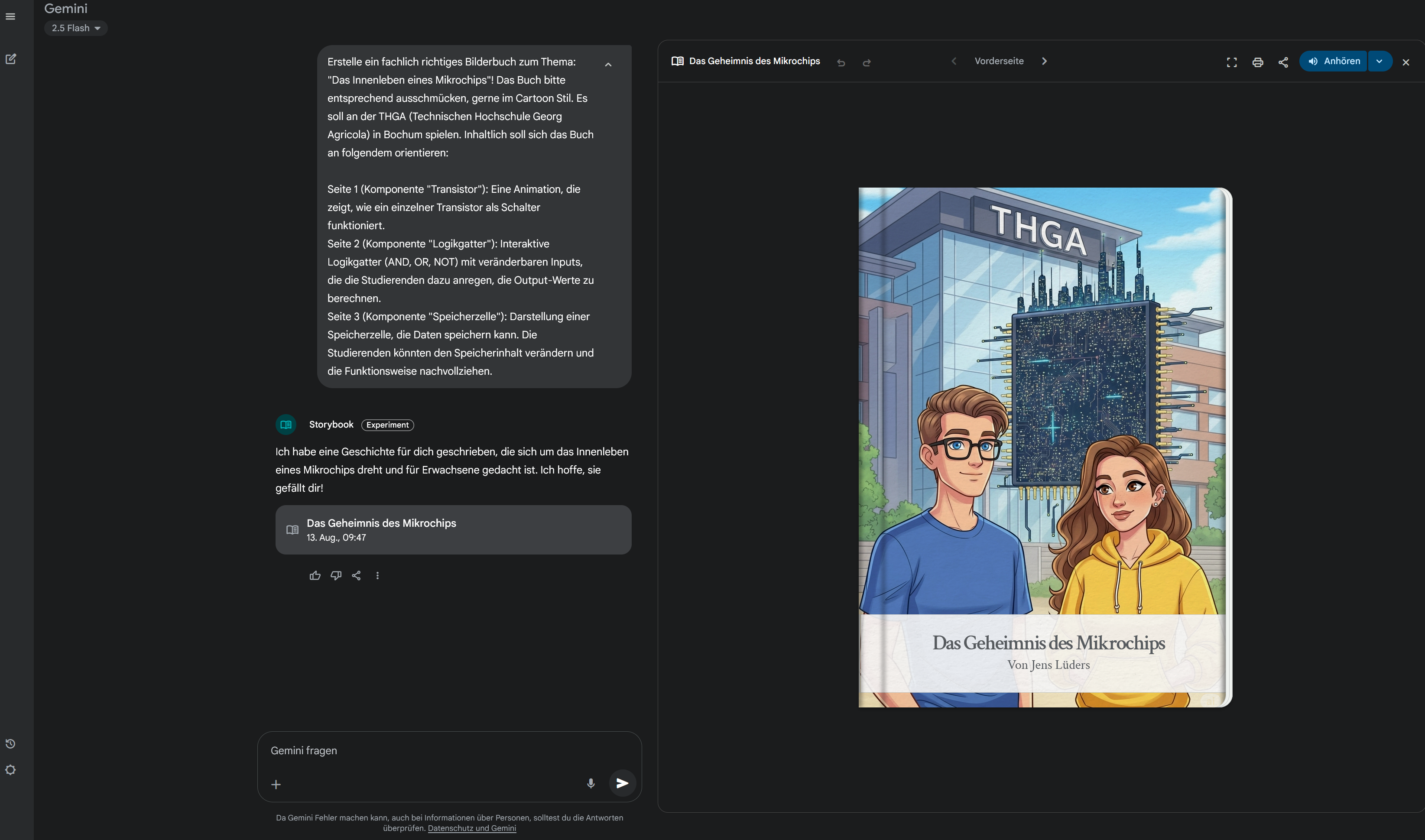Close the storybook panel

click(x=1406, y=62)
